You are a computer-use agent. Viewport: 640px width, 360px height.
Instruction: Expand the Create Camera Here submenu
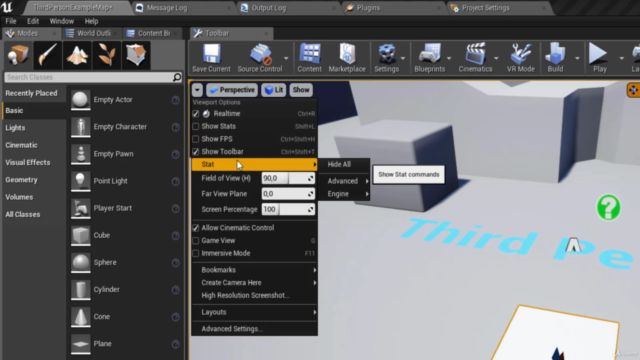click(255, 282)
